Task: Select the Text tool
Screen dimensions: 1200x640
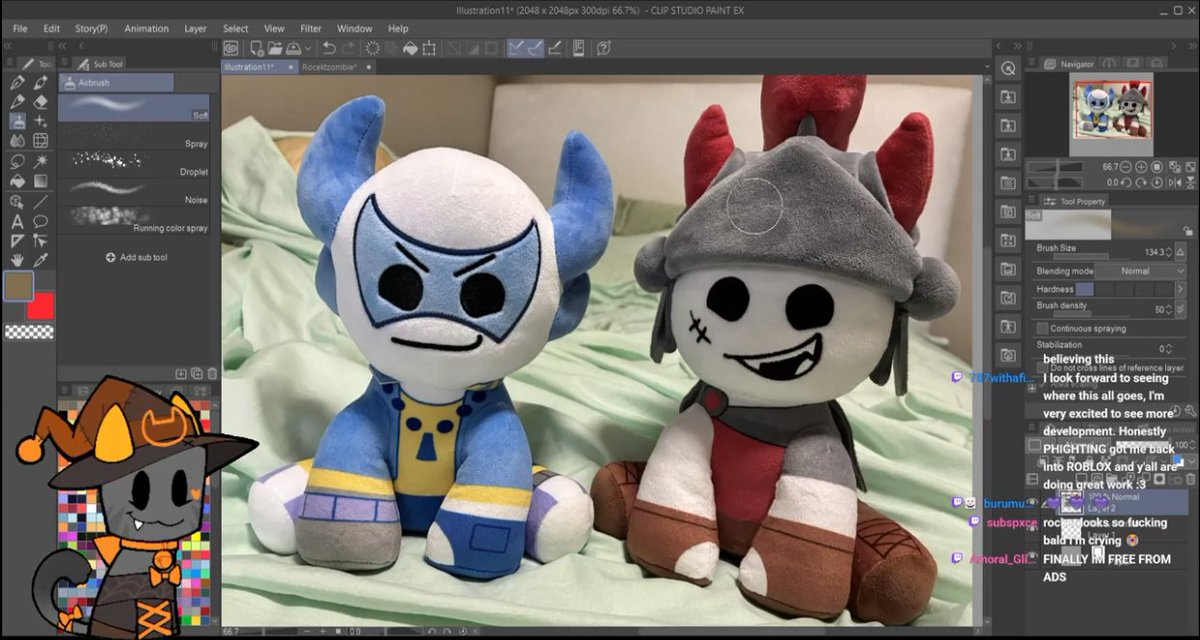Action: [17, 222]
